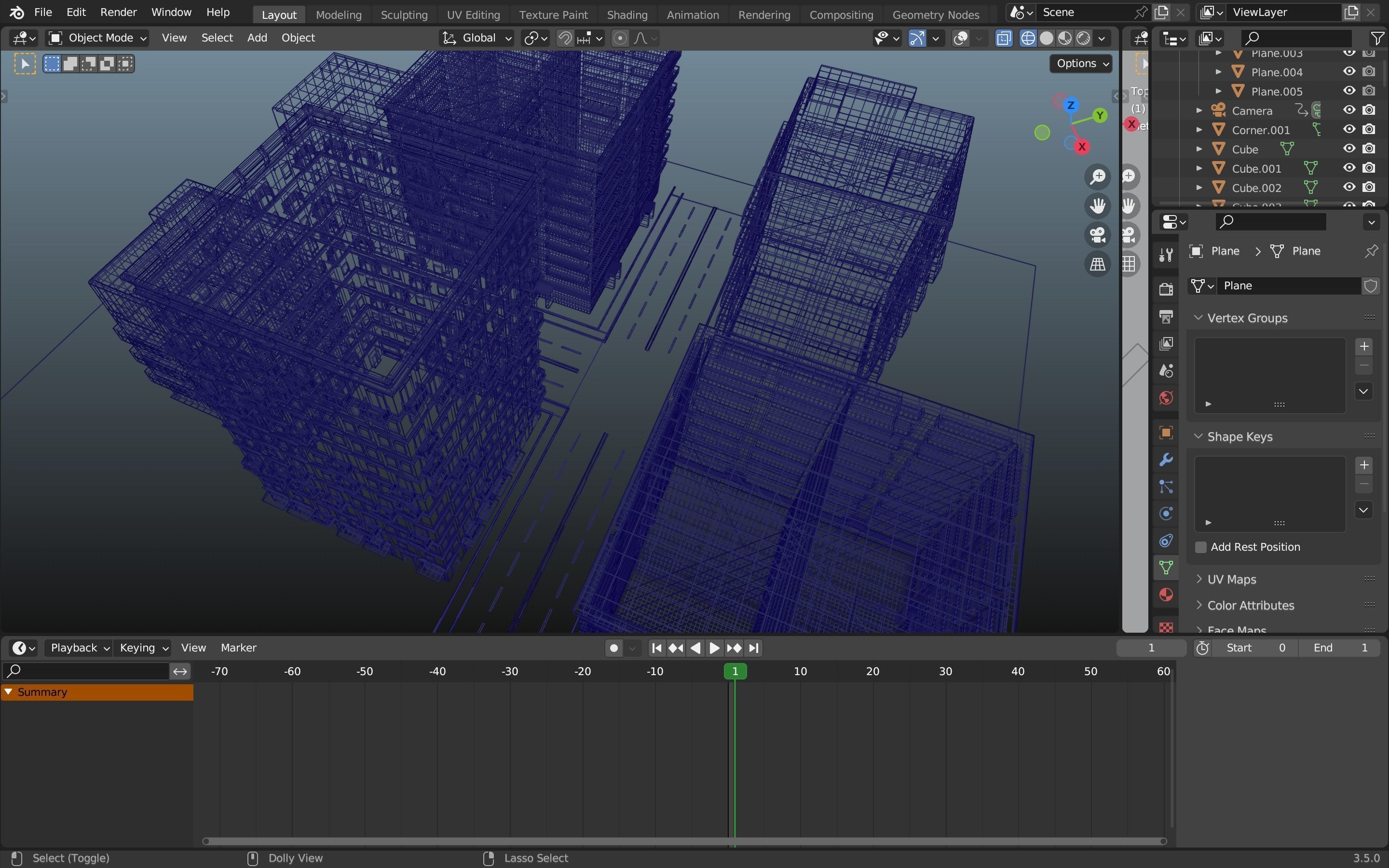Screen dimensions: 1389x868
Task: Open the Object Mode dropdown
Action: [97, 38]
